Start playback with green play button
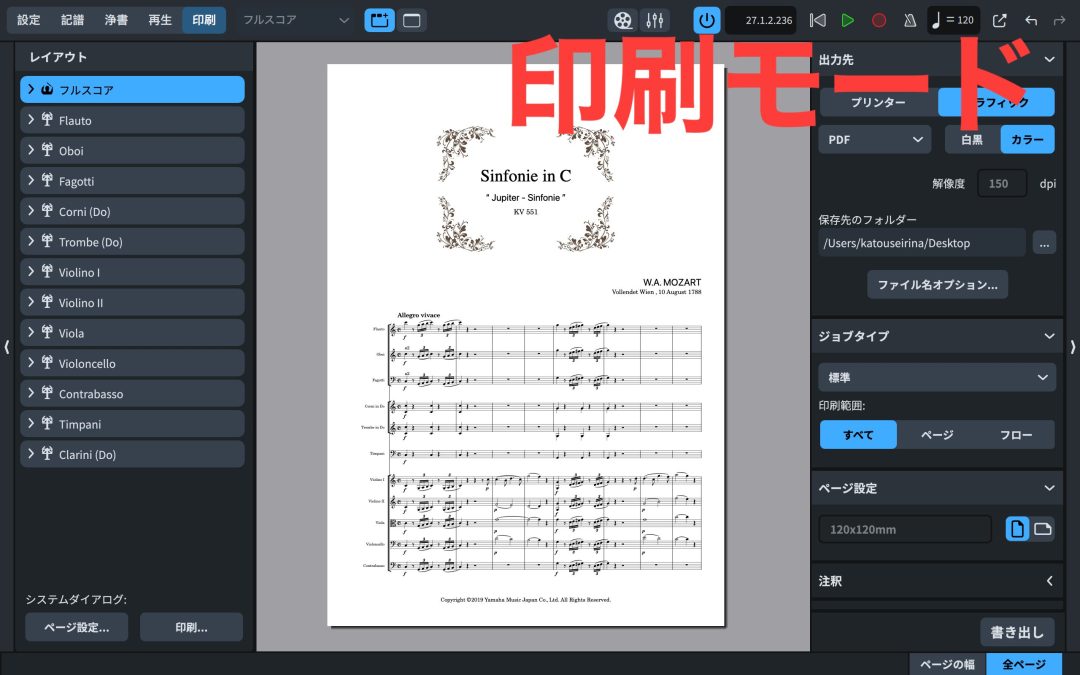Image resolution: width=1080 pixels, height=675 pixels. [848, 20]
